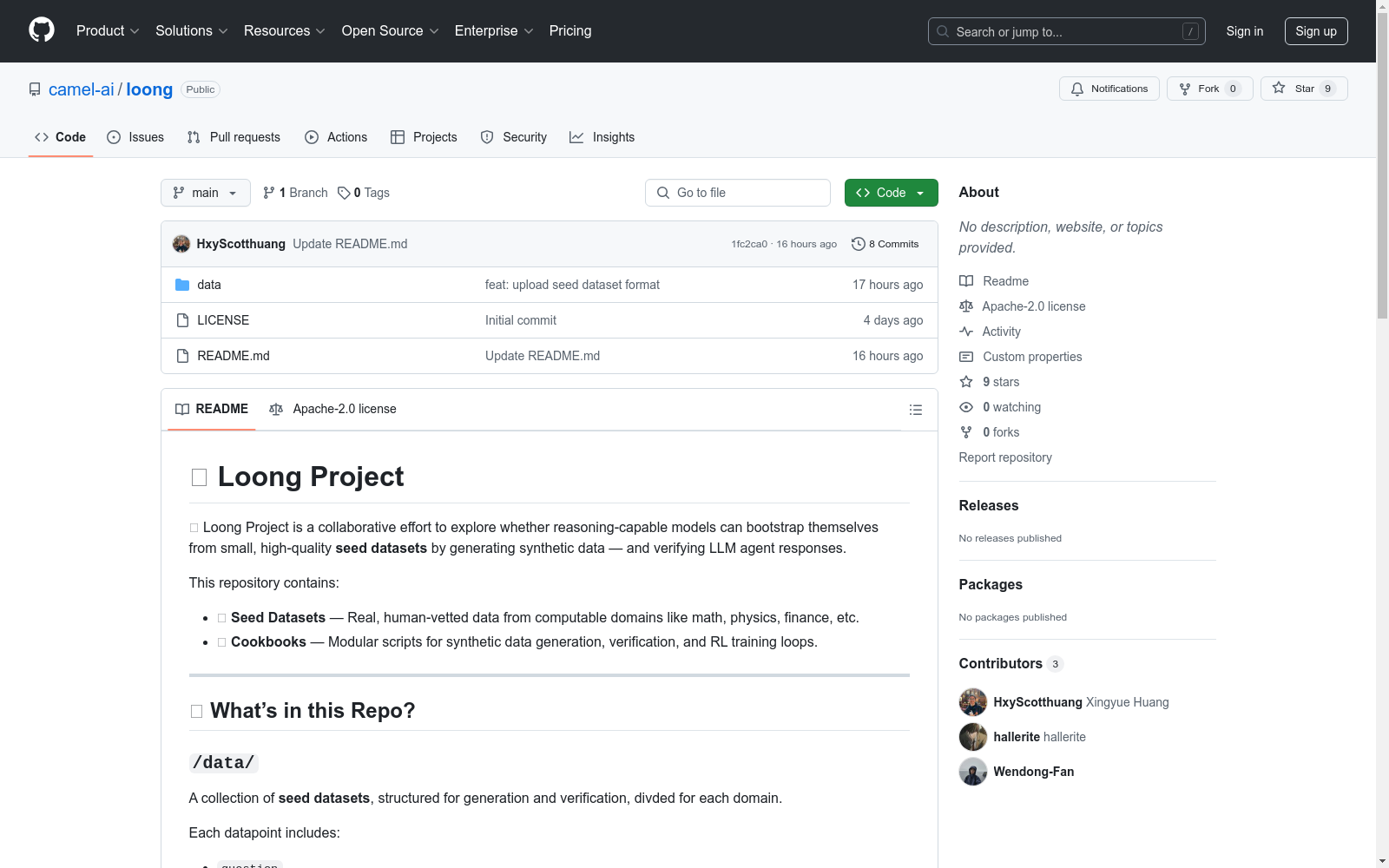1389x868 pixels.
Task: View the 1 Branch list
Action: 295,193
